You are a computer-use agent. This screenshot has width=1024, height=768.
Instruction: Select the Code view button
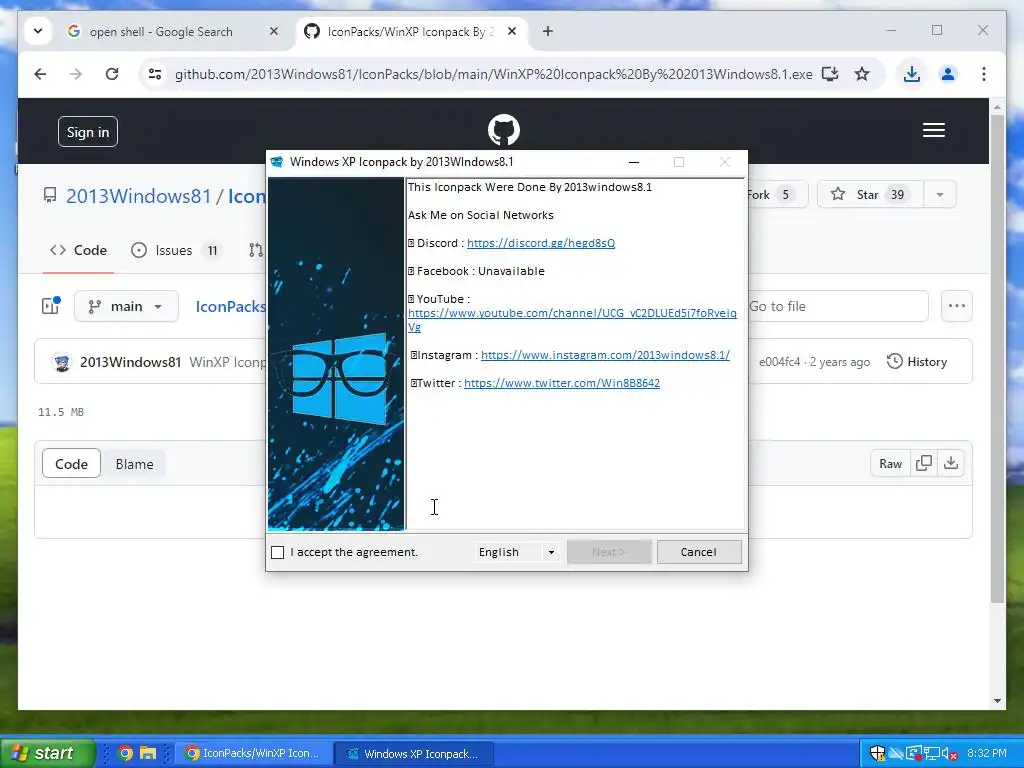pos(71,464)
